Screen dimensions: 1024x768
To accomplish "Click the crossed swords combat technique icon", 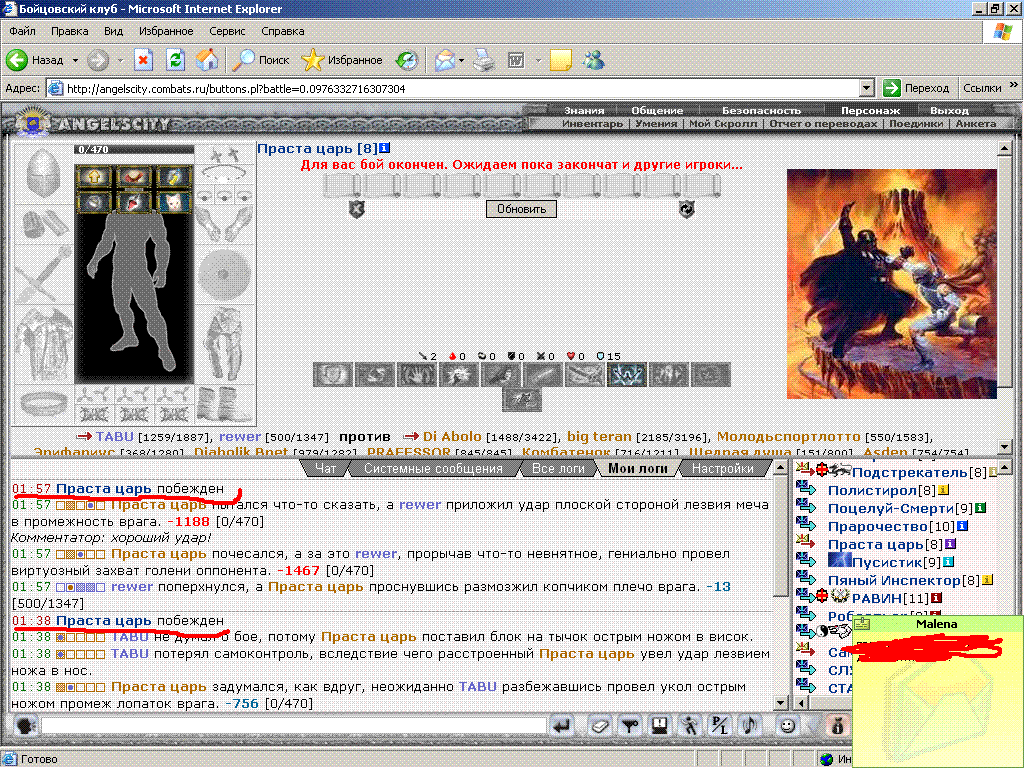I will [x=585, y=375].
